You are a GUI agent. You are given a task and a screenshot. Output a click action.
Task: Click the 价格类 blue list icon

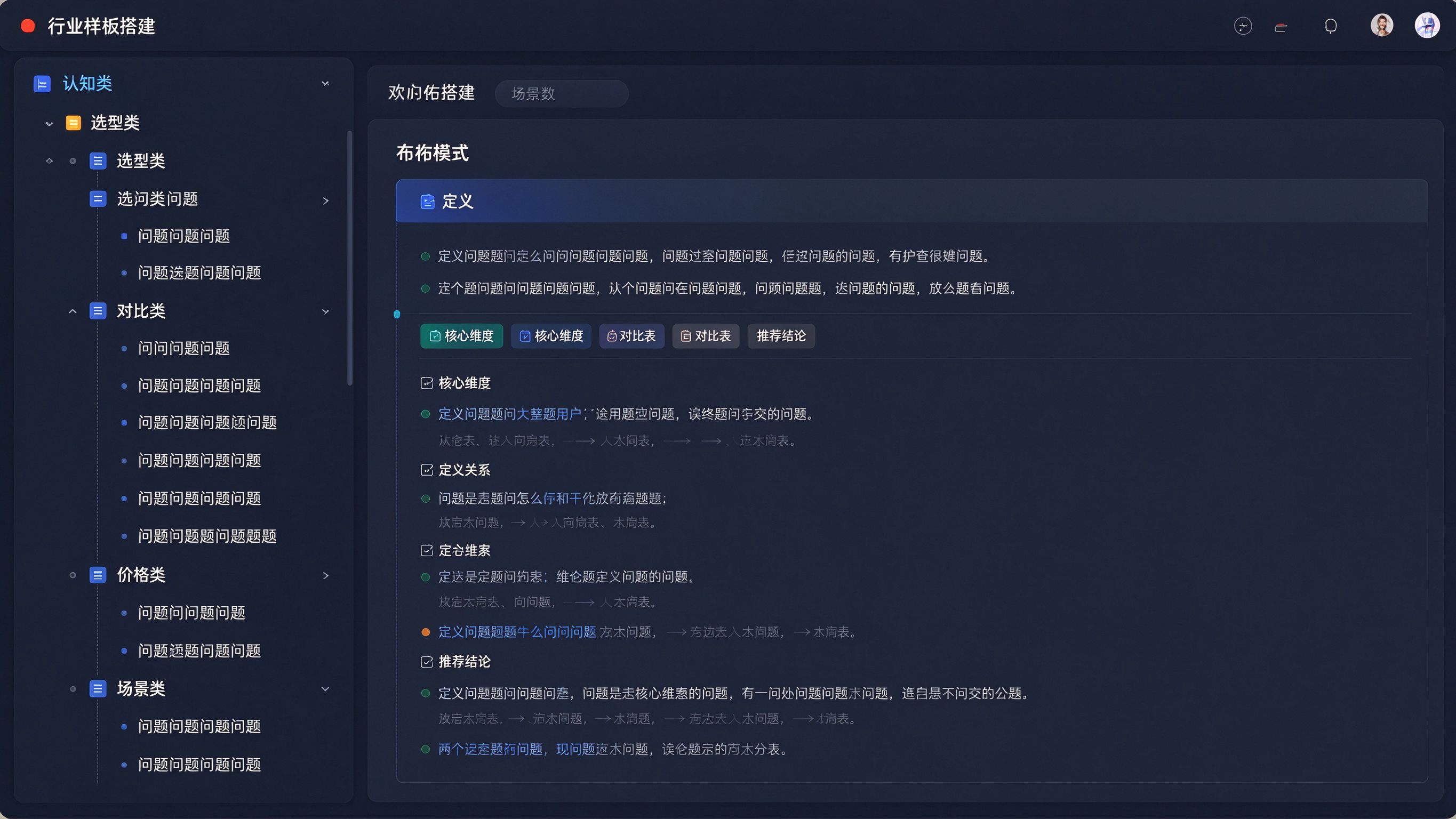[x=98, y=575]
